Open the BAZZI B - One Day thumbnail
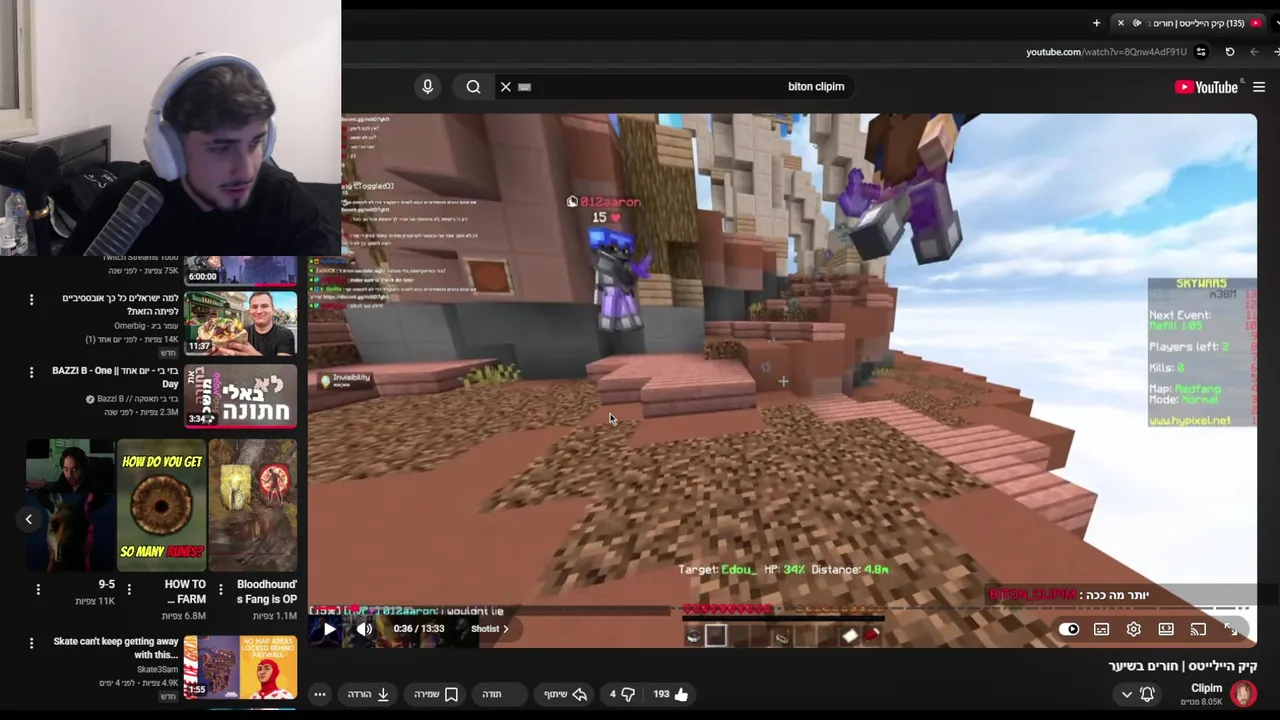The width and height of the screenshot is (1280, 720). pyautogui.click(x=241, y=396)
